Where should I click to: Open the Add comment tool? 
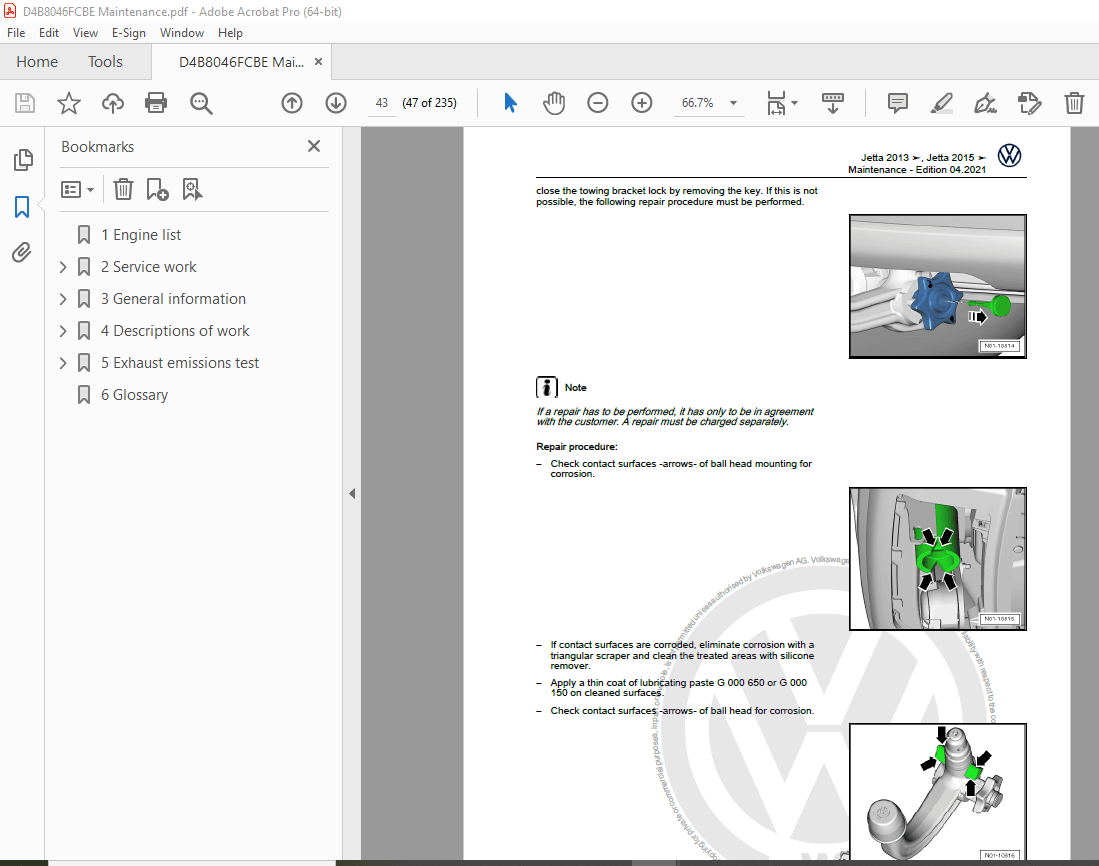(x=898, y=103)
